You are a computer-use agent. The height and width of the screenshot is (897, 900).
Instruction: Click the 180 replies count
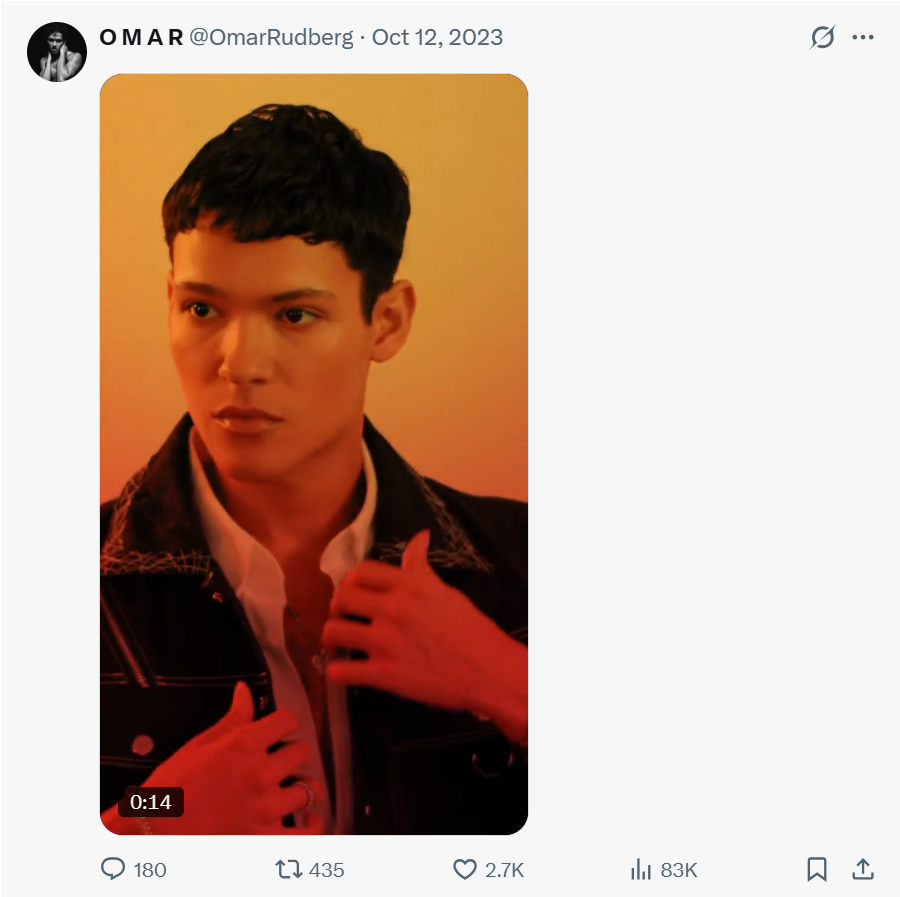coord(150,870)
